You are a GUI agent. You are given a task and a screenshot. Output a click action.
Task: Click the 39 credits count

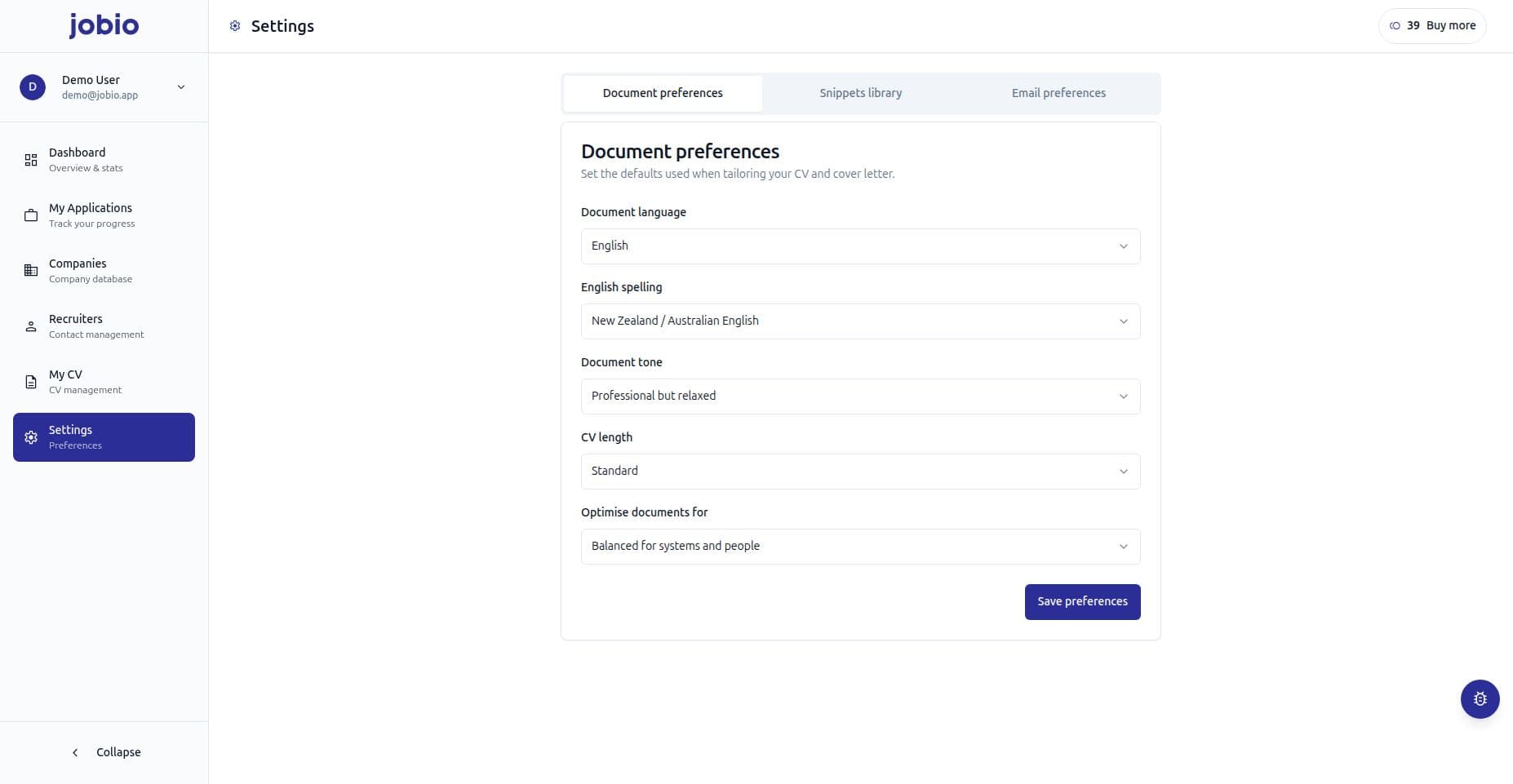pyautogui.click(x=1413, y=26)
